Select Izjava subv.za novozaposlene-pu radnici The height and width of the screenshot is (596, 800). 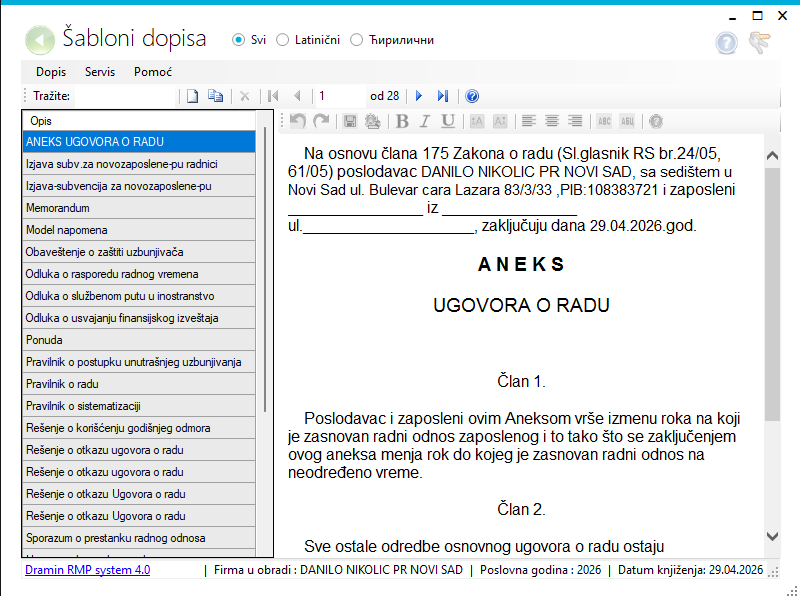point(139,164)
